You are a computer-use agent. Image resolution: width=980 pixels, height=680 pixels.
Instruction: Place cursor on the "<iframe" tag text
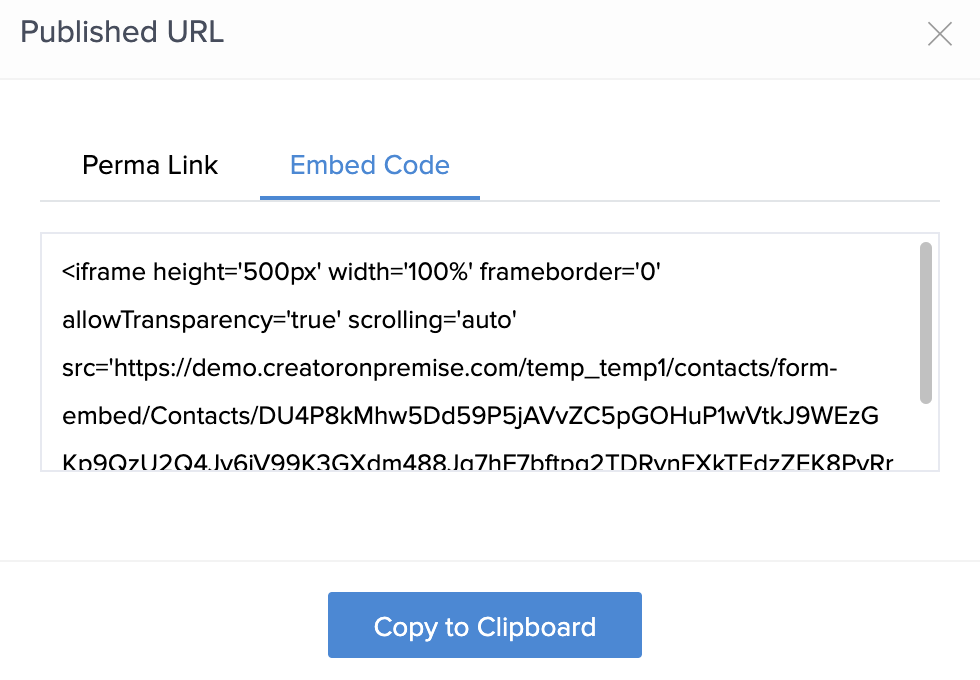click(104, 272)
